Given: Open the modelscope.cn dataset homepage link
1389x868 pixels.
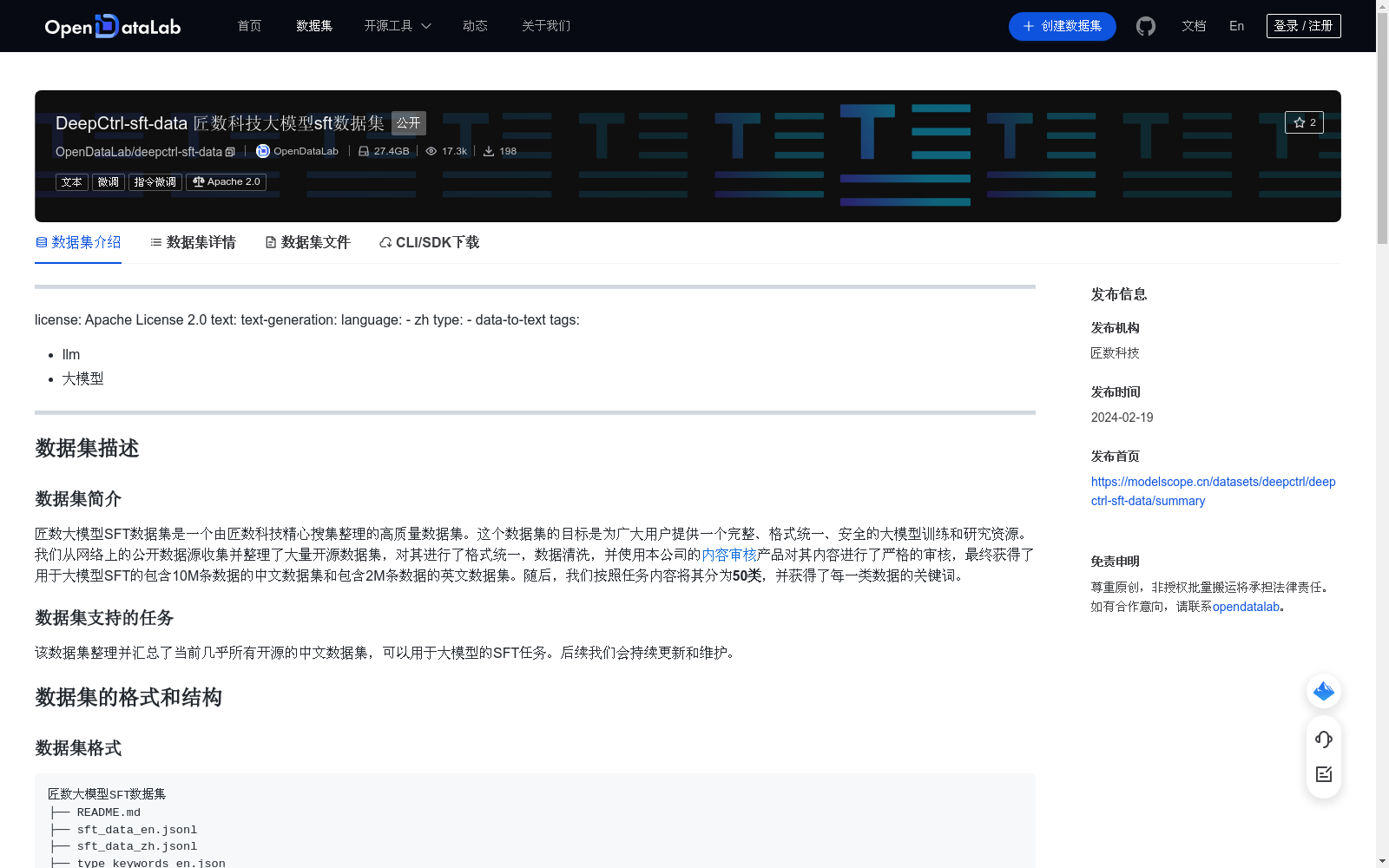Looking at the screenshot, I should 1213,491.
